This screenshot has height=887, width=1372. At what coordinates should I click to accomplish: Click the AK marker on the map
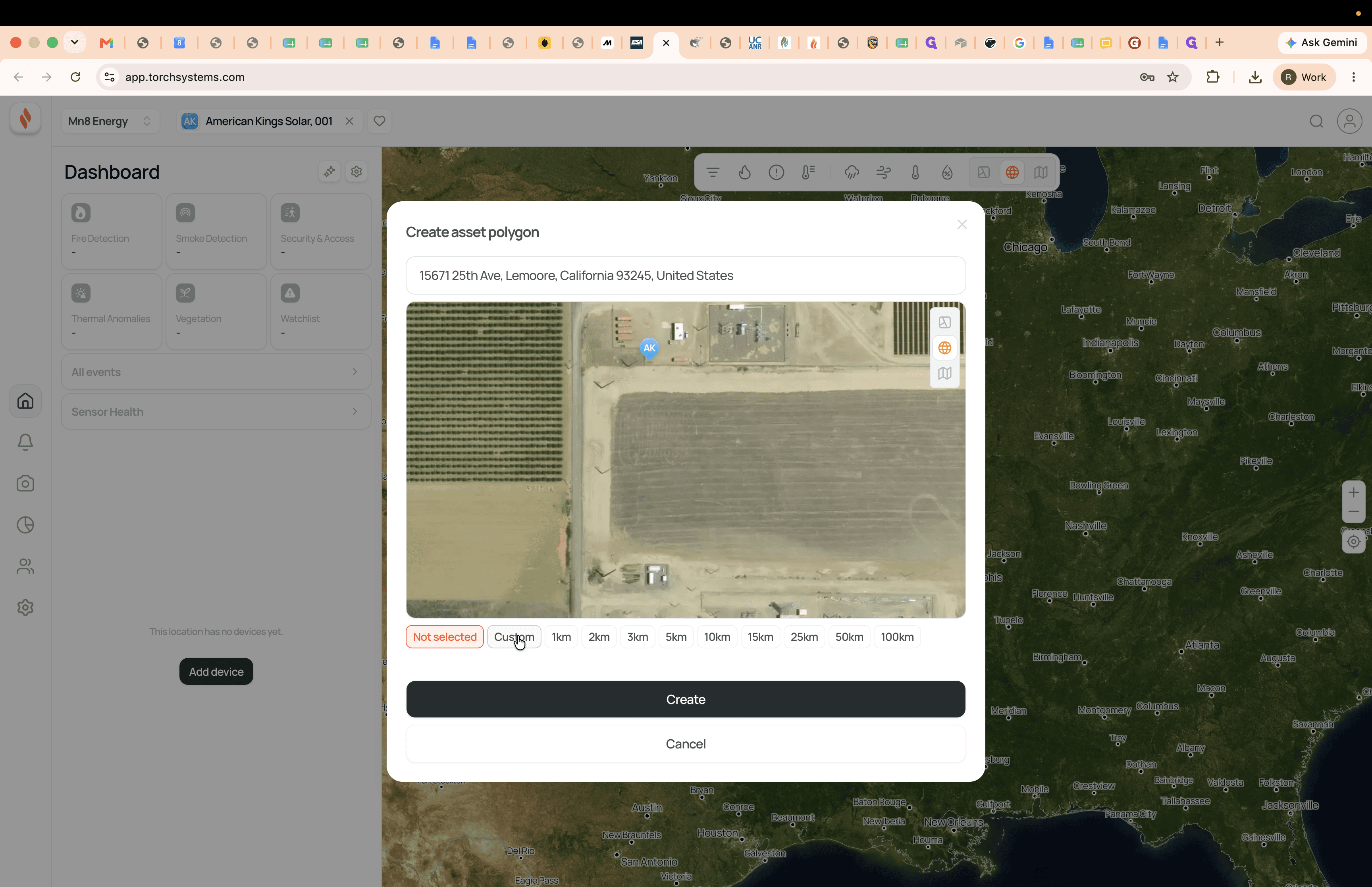coord(649,348)
